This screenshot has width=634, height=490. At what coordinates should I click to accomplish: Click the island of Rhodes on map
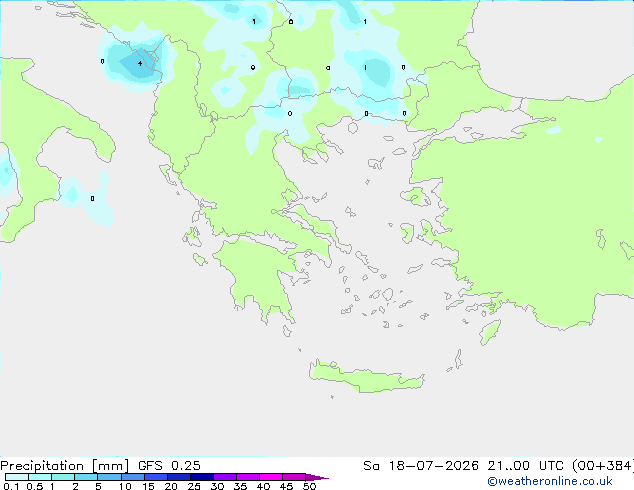(490, 332)
